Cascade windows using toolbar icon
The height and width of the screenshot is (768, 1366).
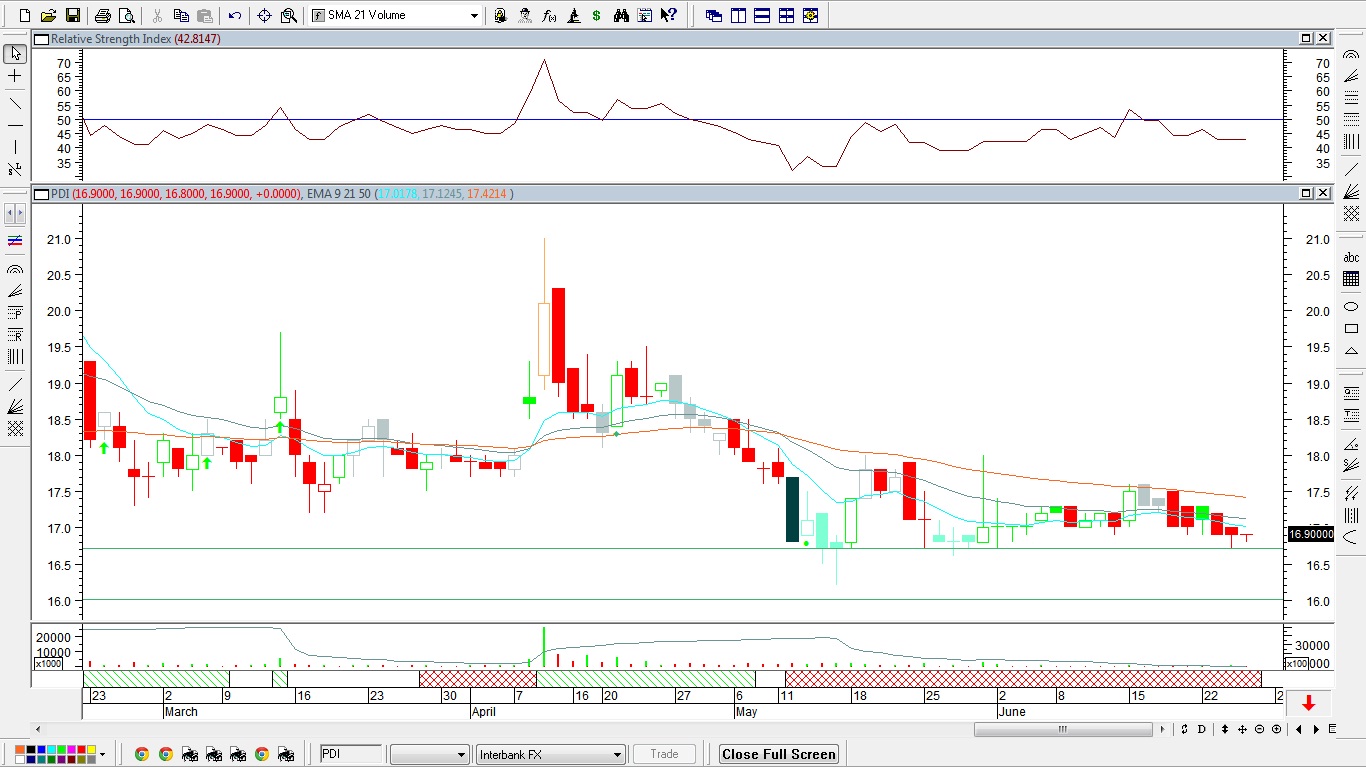[x=714, y=16]
